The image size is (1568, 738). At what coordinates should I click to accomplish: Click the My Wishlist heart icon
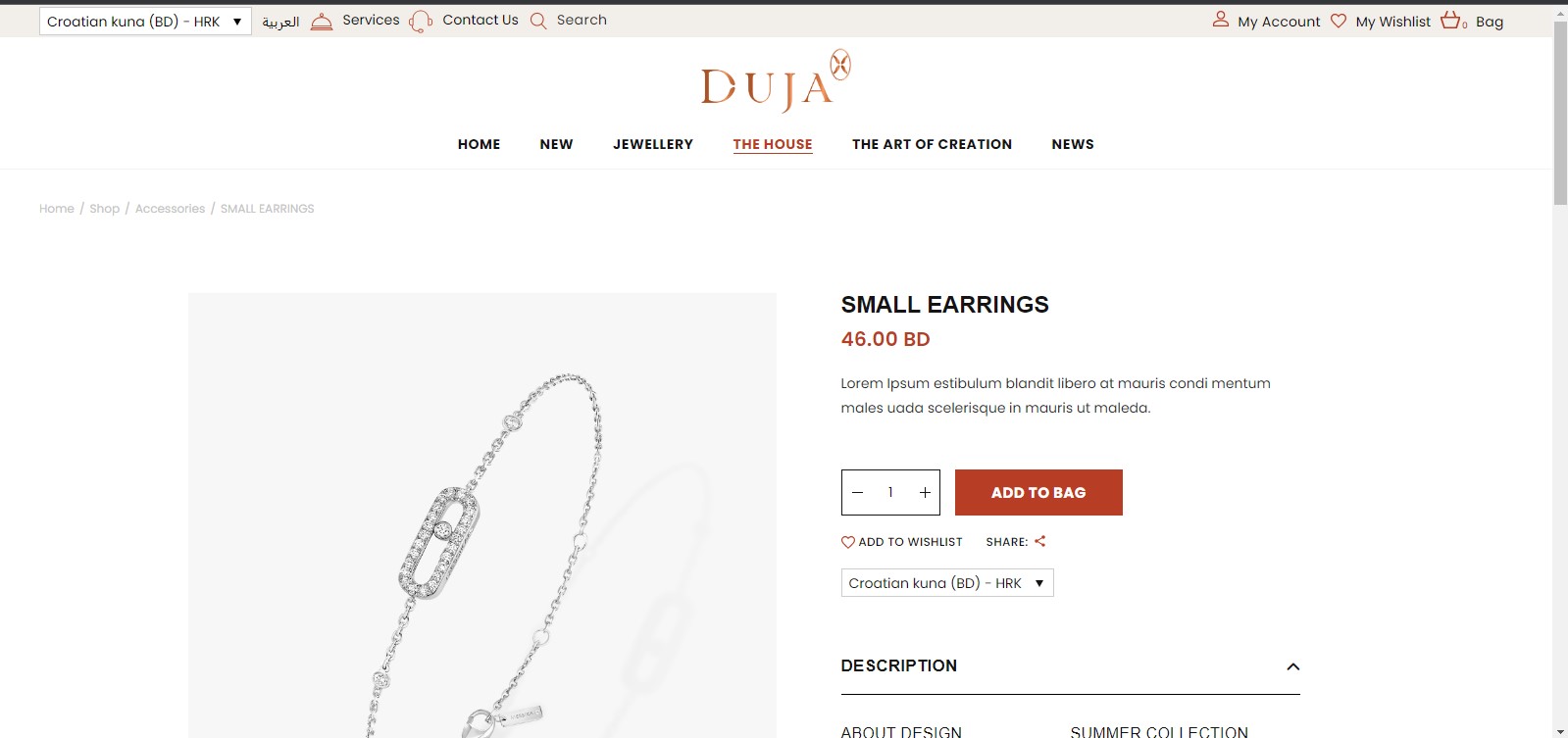coord(1339,21)
